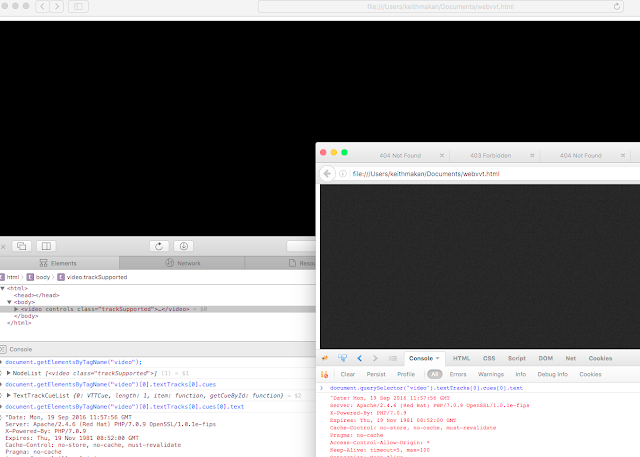Open the Network tab in Web Inspector
Viewport: 640px width, 457px height.
pyautogui.click(x=182, y=263)
